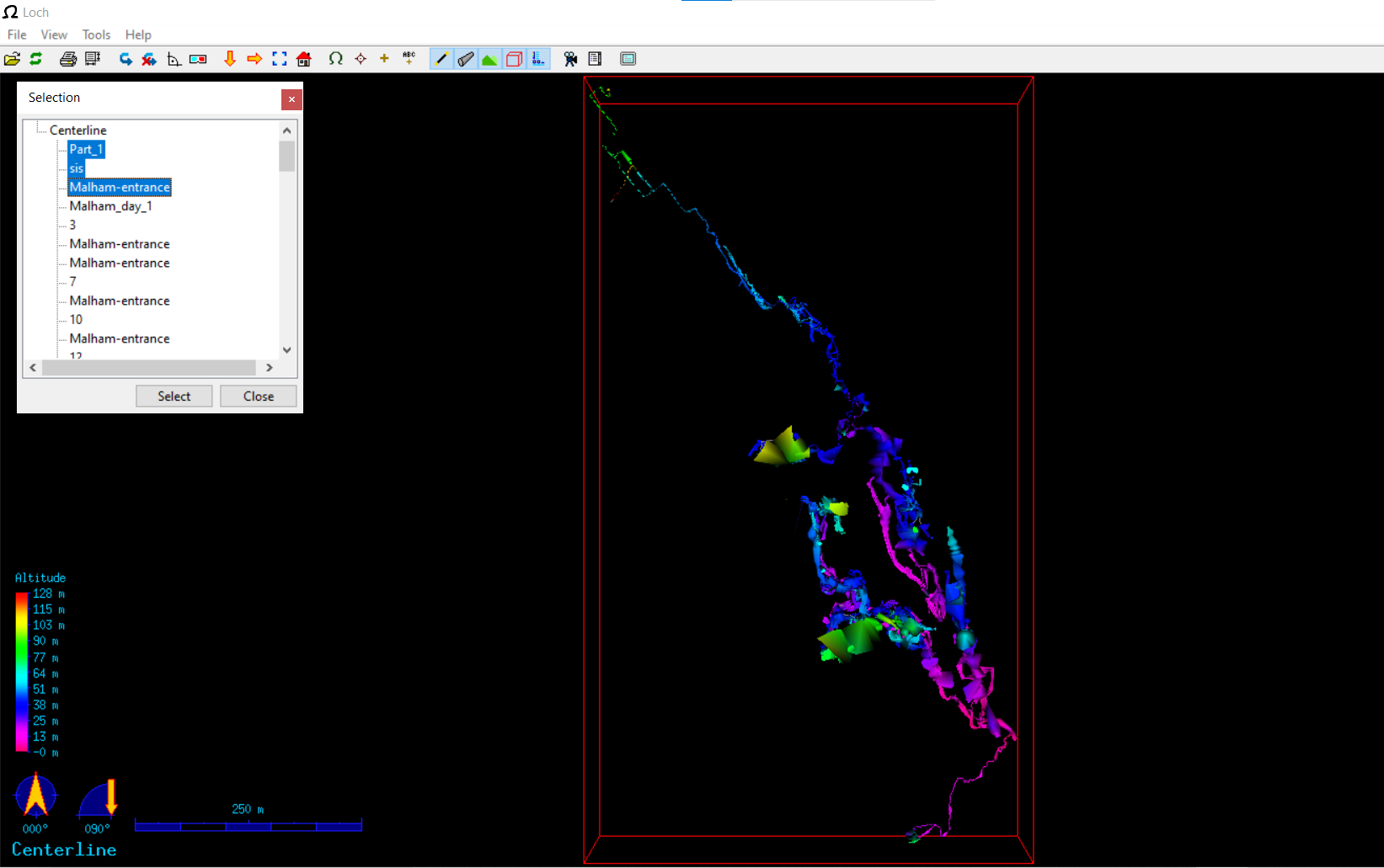Toggle the centerline display pencil icon
Viewport: 1384px width, 868px height.
click(441, 59)
